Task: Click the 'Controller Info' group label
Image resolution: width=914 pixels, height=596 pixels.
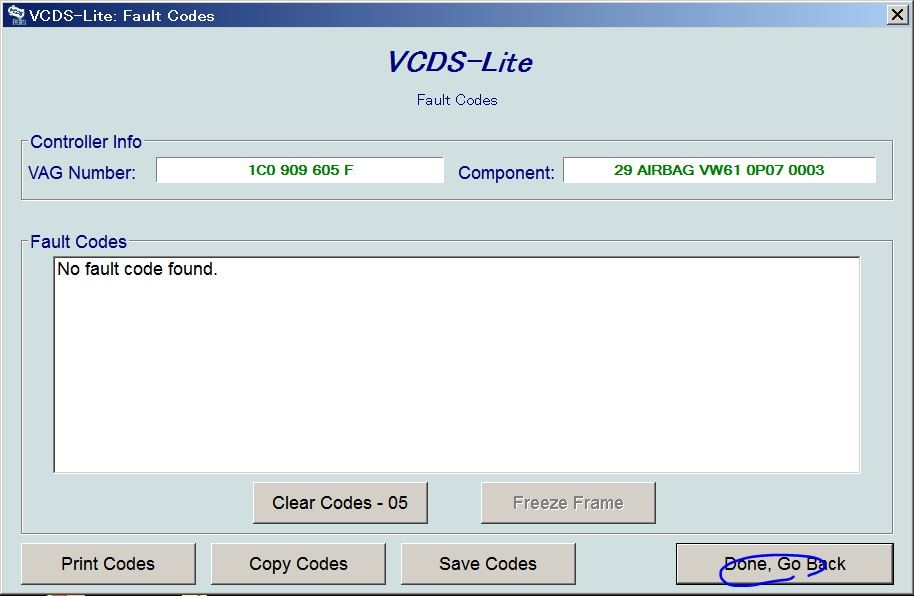Action: coord(86,142)
